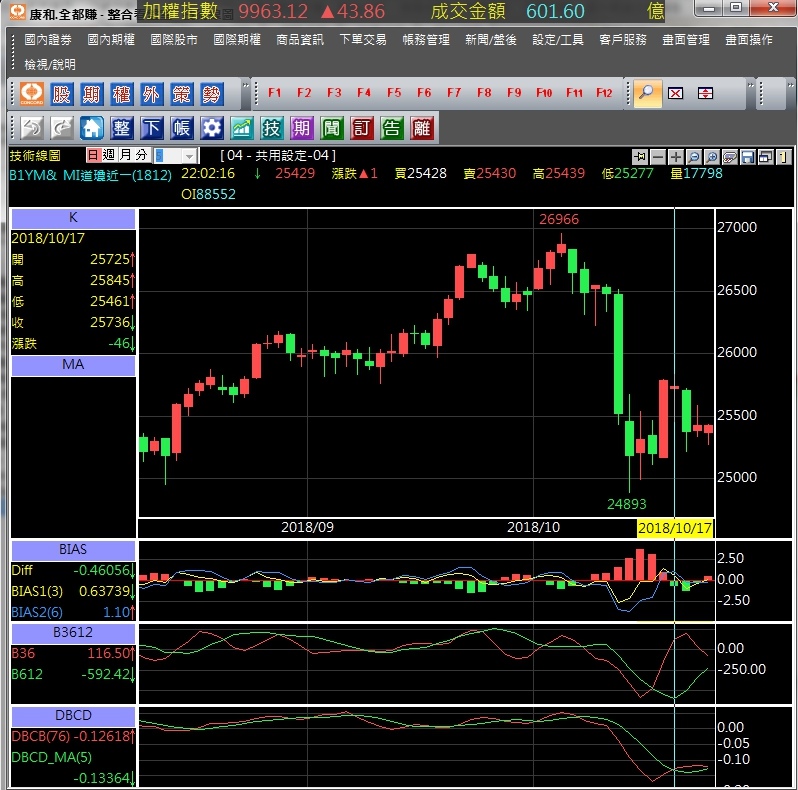This screenshot has width=798, height=790.
Task: Open the 策 strategy toolbar button
Action: [182, 94]
